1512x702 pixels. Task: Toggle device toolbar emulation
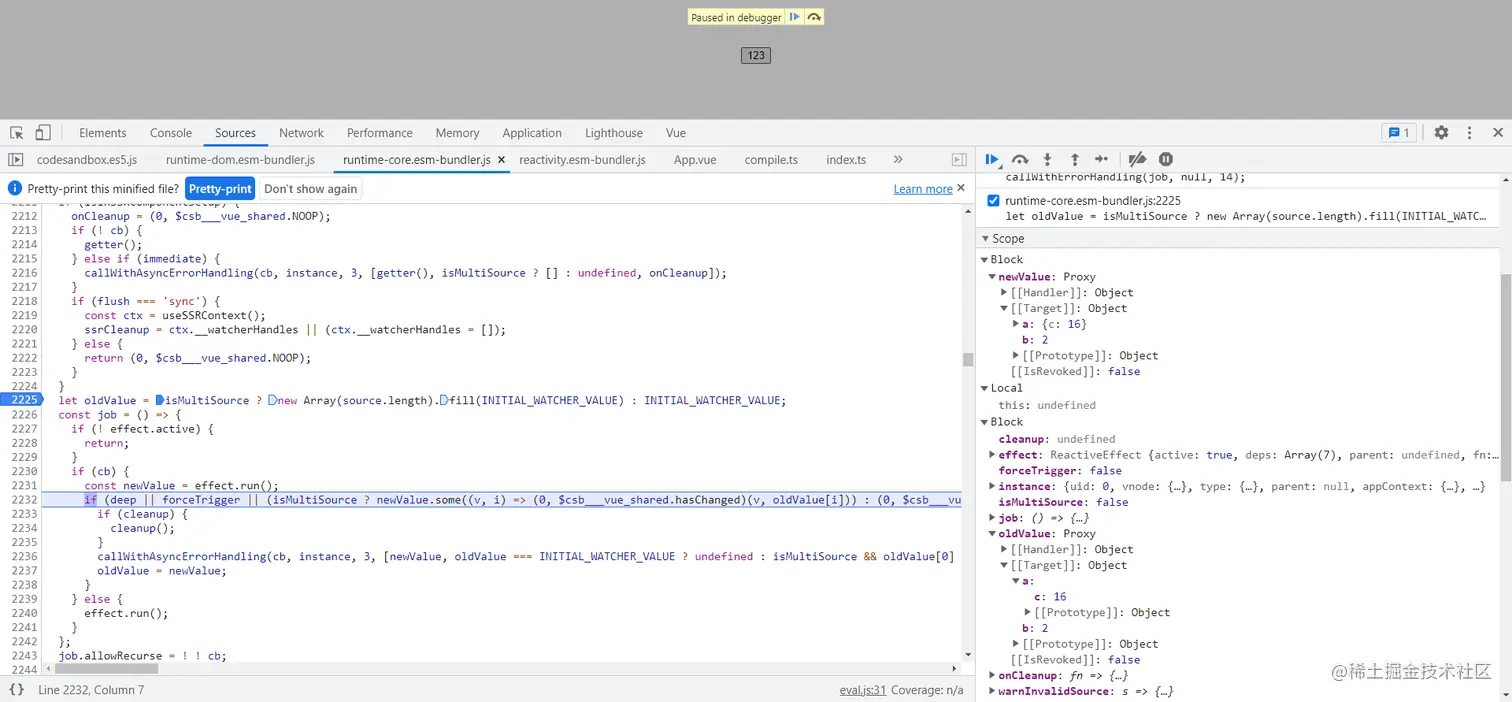pos(43,133)
